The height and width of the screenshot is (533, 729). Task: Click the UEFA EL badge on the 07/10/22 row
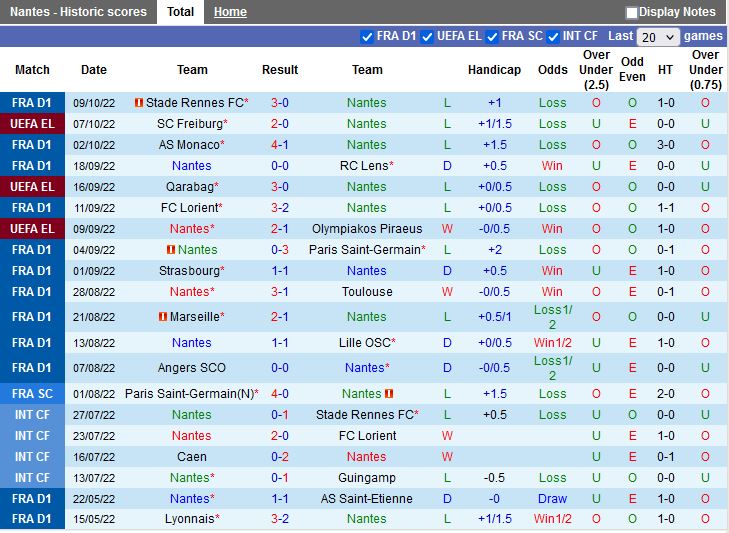tap(32, 124)
